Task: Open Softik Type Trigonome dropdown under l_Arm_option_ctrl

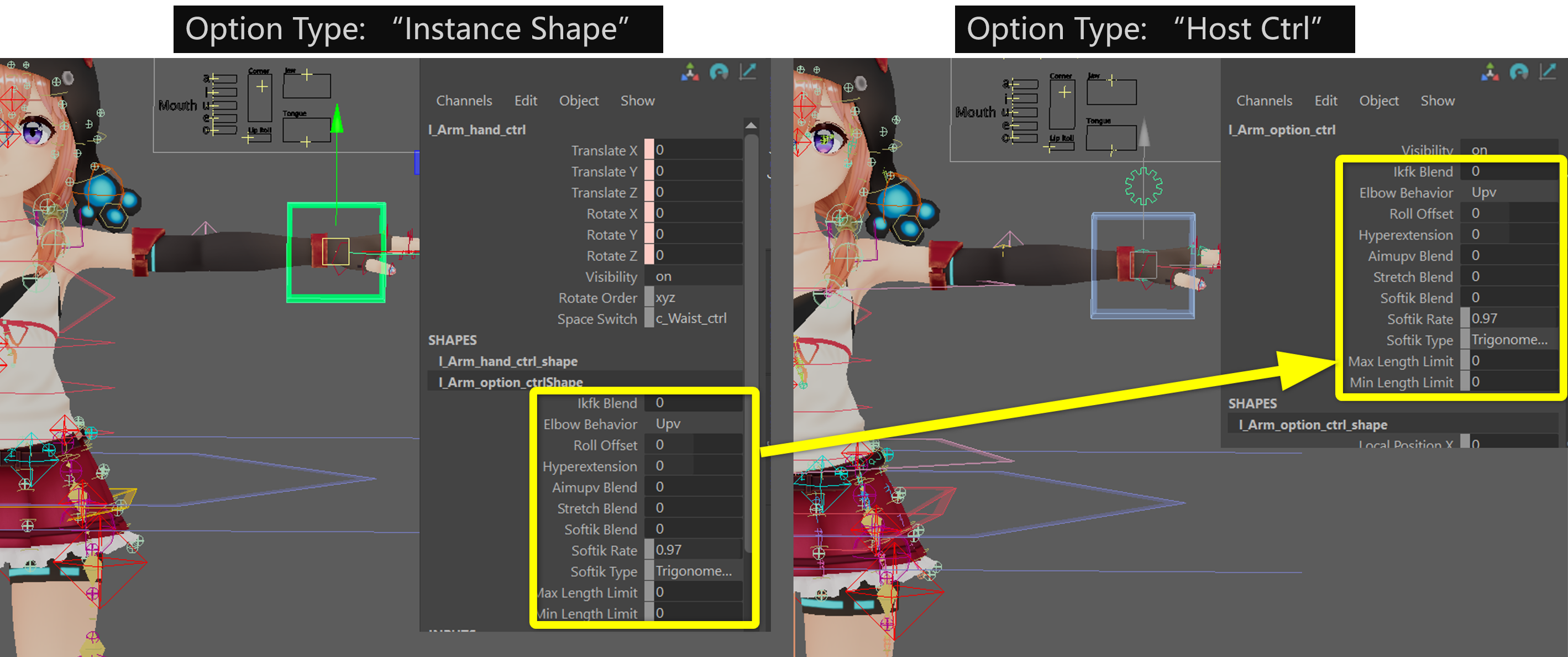Action: pyautogui.click(x=1508, y=340)
